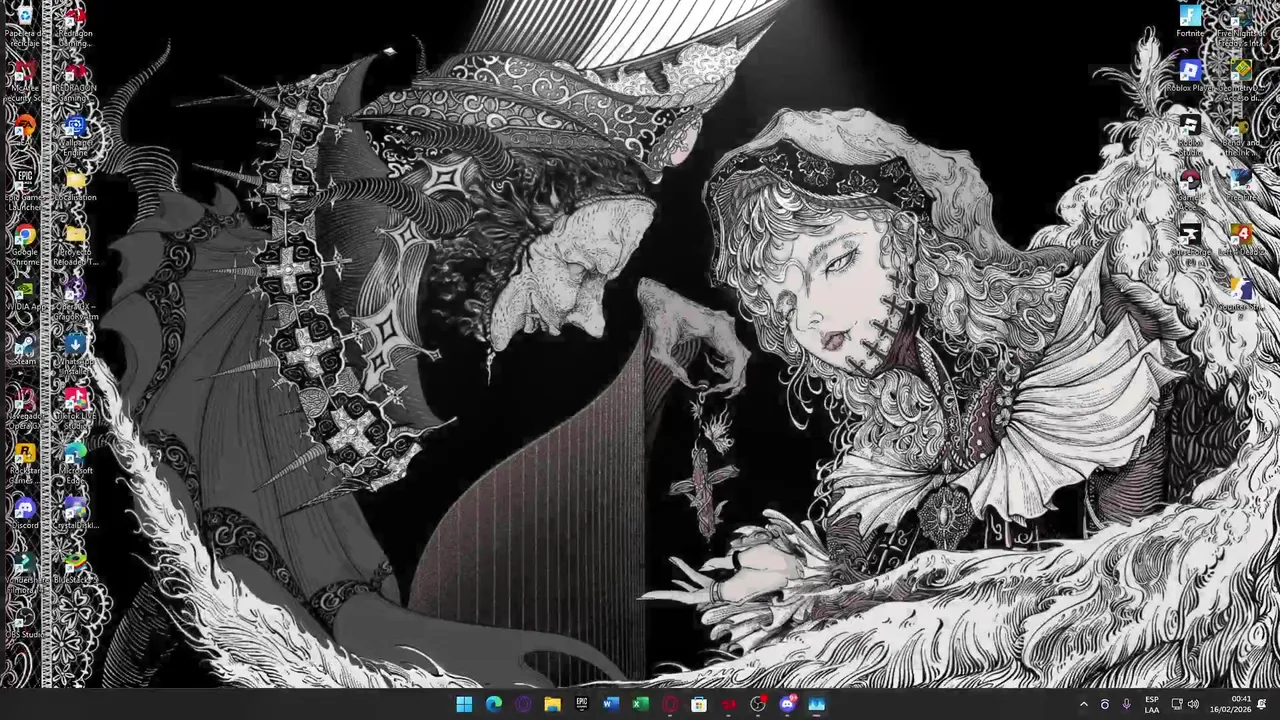
Task: Open Wallpaper Engine desktop shortcut
Action: click(75, 136)
